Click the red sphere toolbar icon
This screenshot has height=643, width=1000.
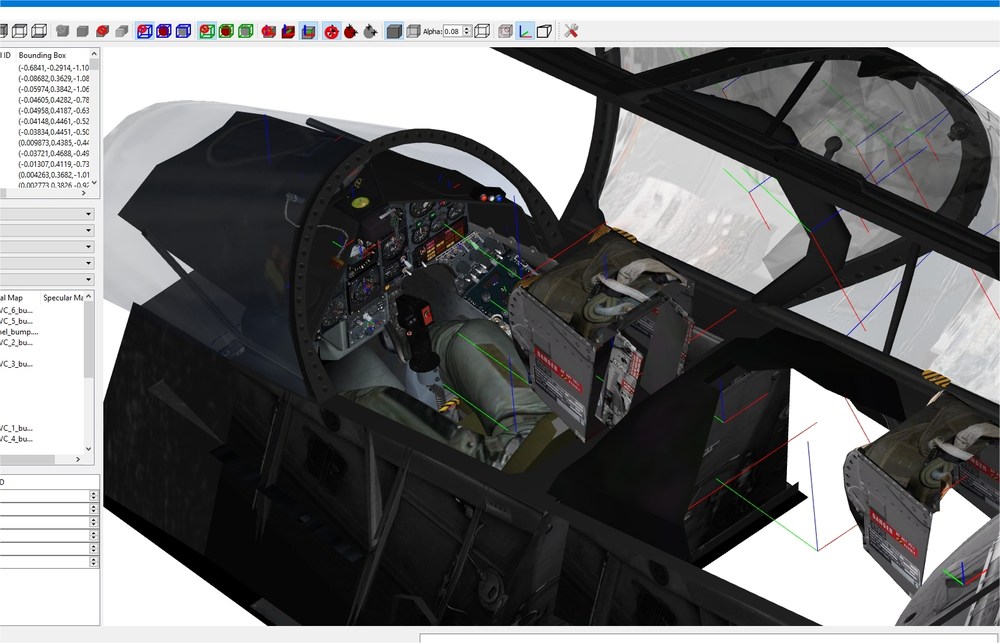click(x=102, y=31)
